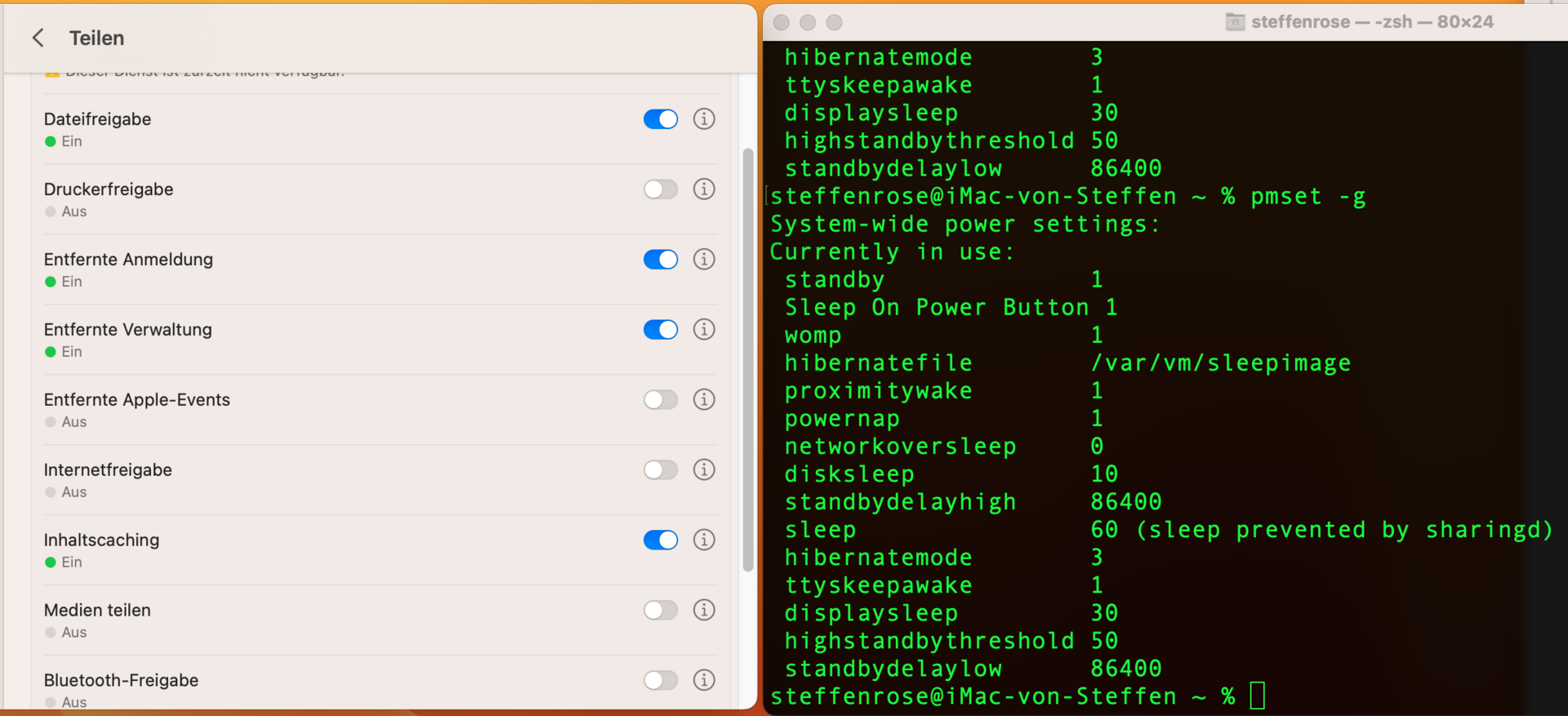Open info for Medien teilen
The height and width of the screenshot is (716, 1568).
coord(704,611)
